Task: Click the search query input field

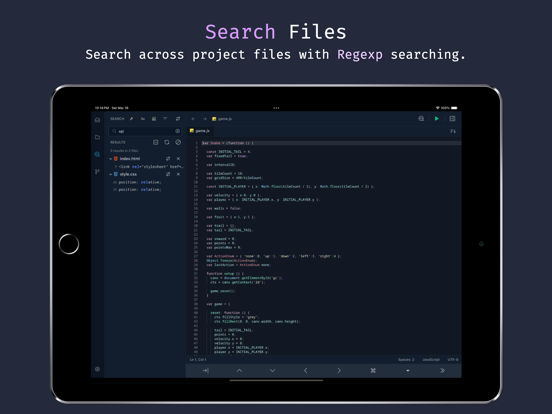Action: [145, 131]
